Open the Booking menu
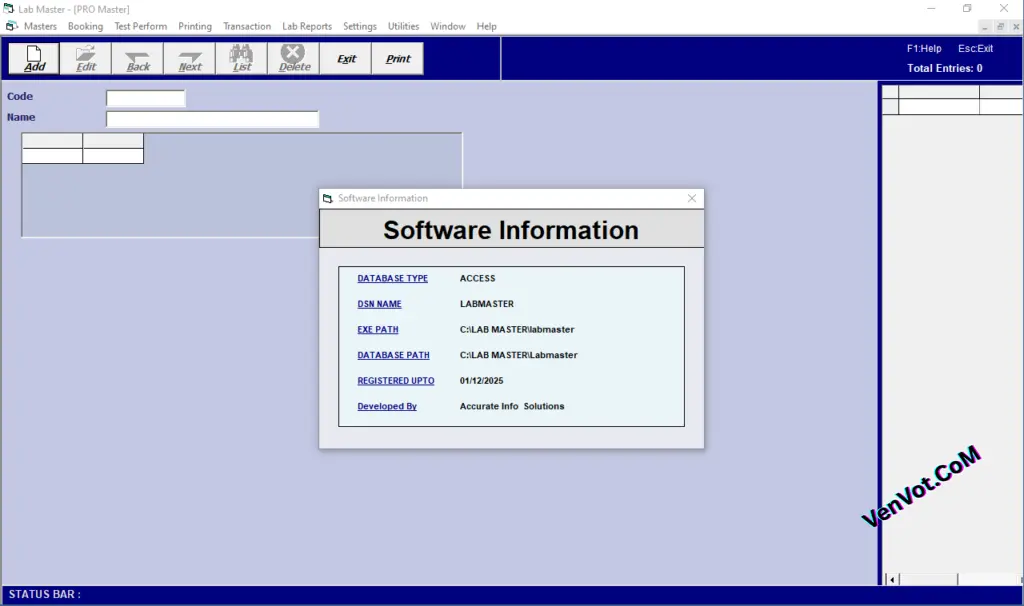 86,26
